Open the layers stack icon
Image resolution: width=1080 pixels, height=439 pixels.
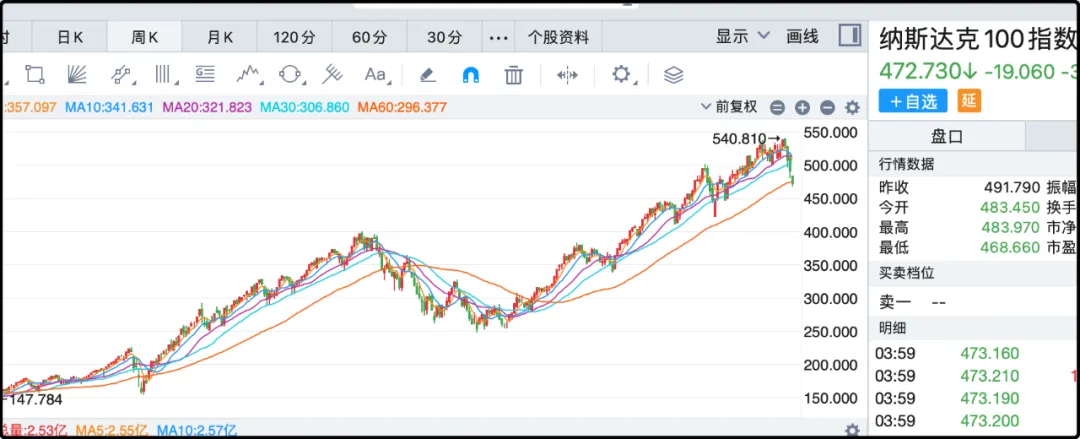tap(673, 74)
